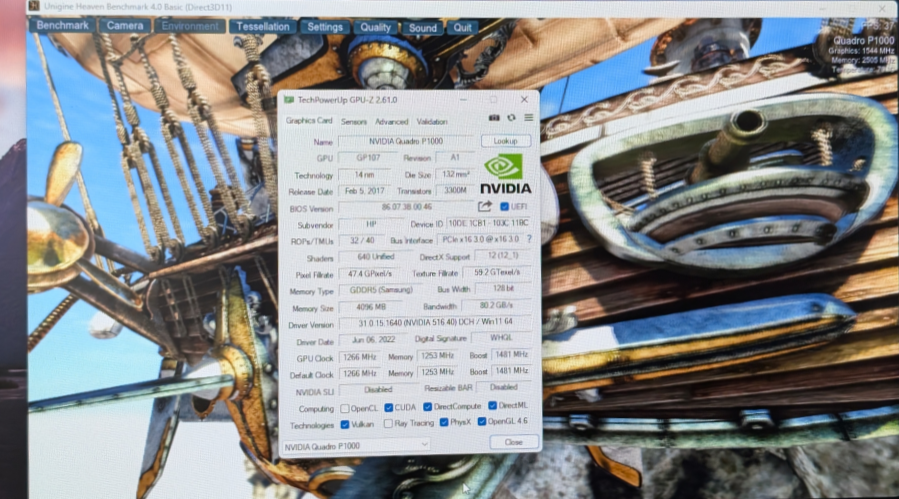Screen dimensions: 899x499
Task: Toggle the OpenCL checkbox
Action: [x=345, y=408]
